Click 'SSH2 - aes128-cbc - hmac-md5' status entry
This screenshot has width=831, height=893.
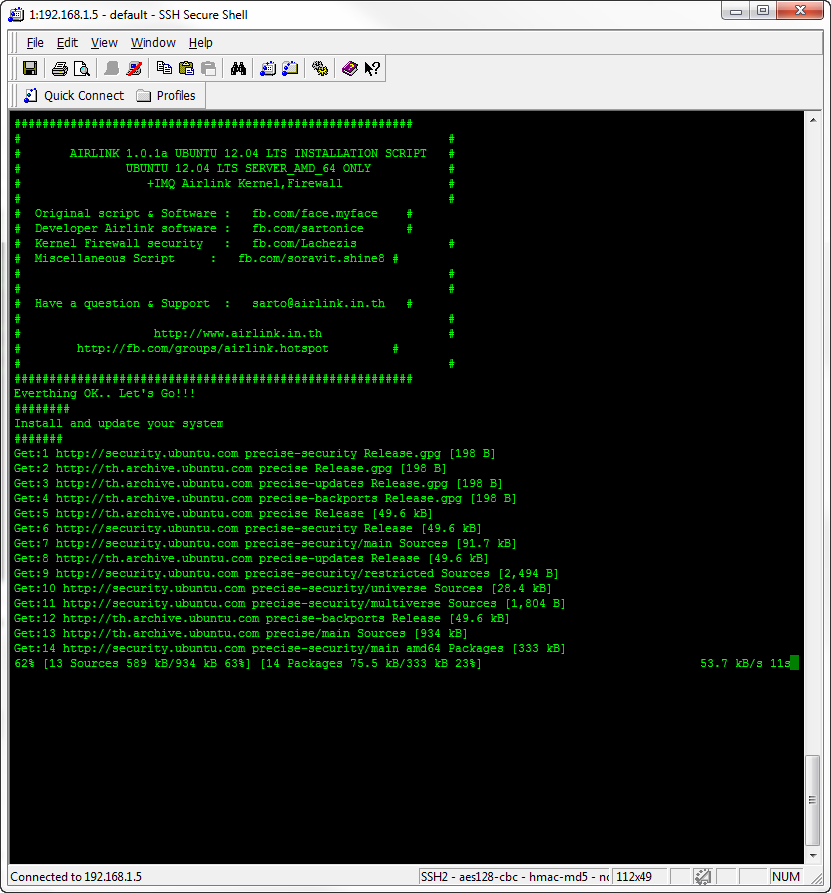click(514, 877)
